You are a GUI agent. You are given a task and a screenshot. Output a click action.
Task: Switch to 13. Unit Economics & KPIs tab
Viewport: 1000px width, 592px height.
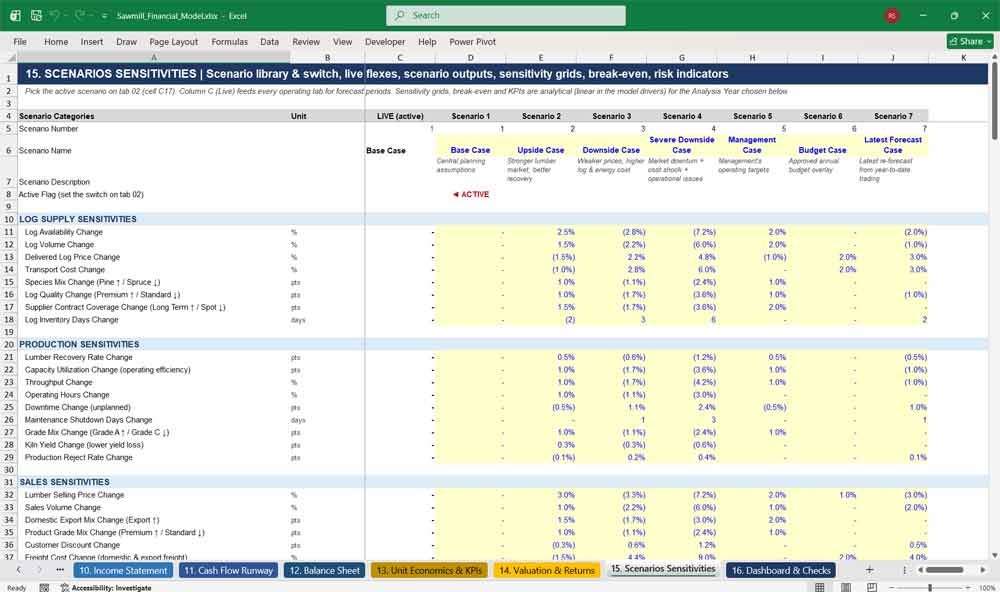tap(429, 570)
